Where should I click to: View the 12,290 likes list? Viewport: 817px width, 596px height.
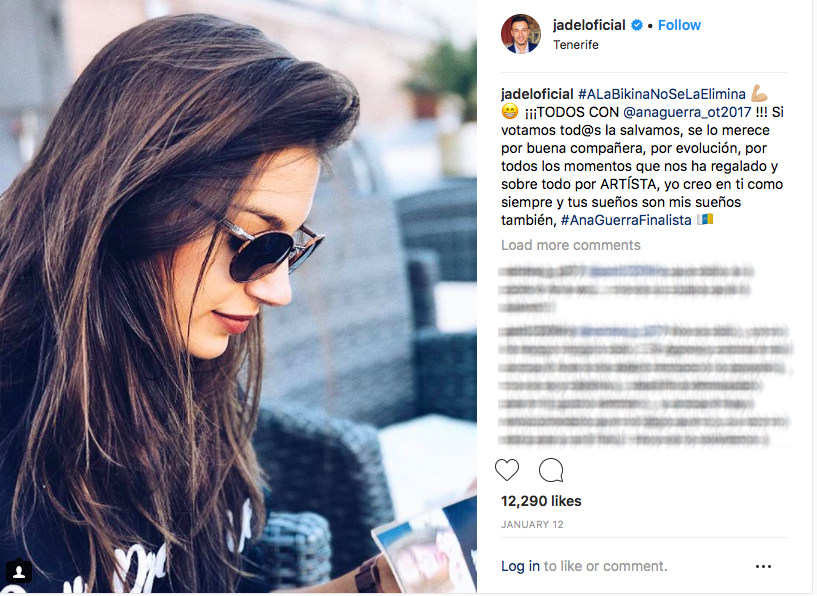(541, 501)
